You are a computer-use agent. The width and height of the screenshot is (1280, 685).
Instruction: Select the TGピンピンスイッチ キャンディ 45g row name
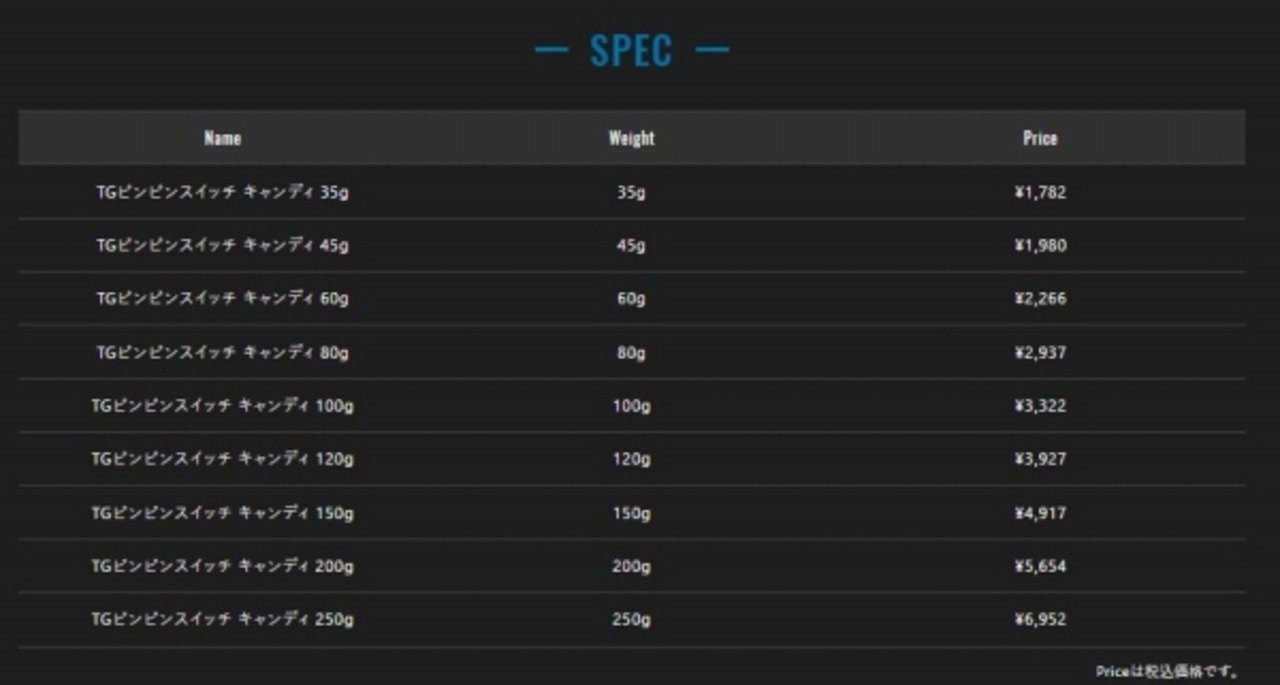[222, 245]
